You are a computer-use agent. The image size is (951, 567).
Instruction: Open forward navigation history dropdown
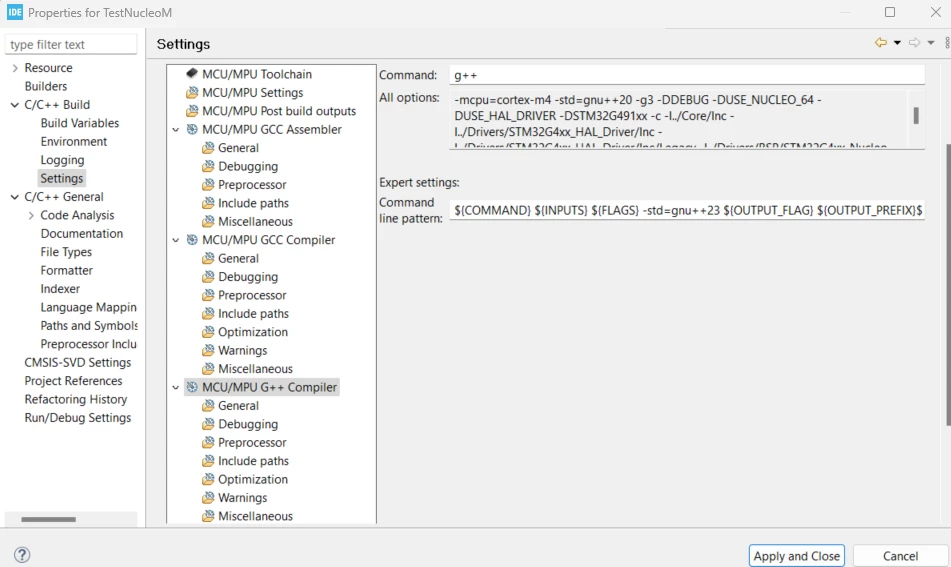pos(930,42)
